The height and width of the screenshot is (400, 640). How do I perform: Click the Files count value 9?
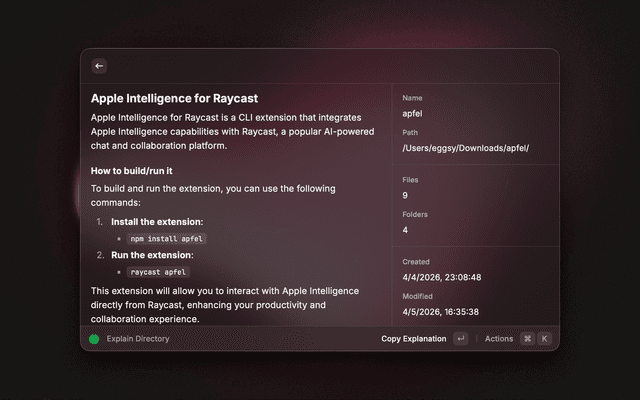coord(405,196)
